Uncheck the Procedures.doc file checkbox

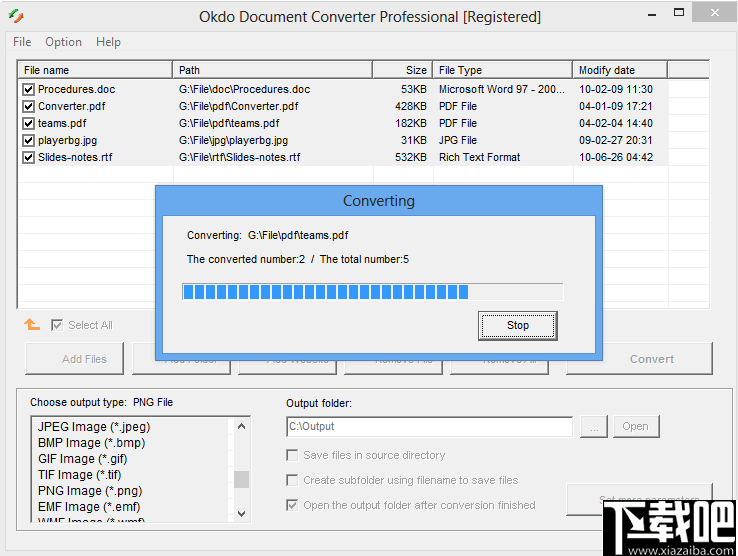(28, 89)
